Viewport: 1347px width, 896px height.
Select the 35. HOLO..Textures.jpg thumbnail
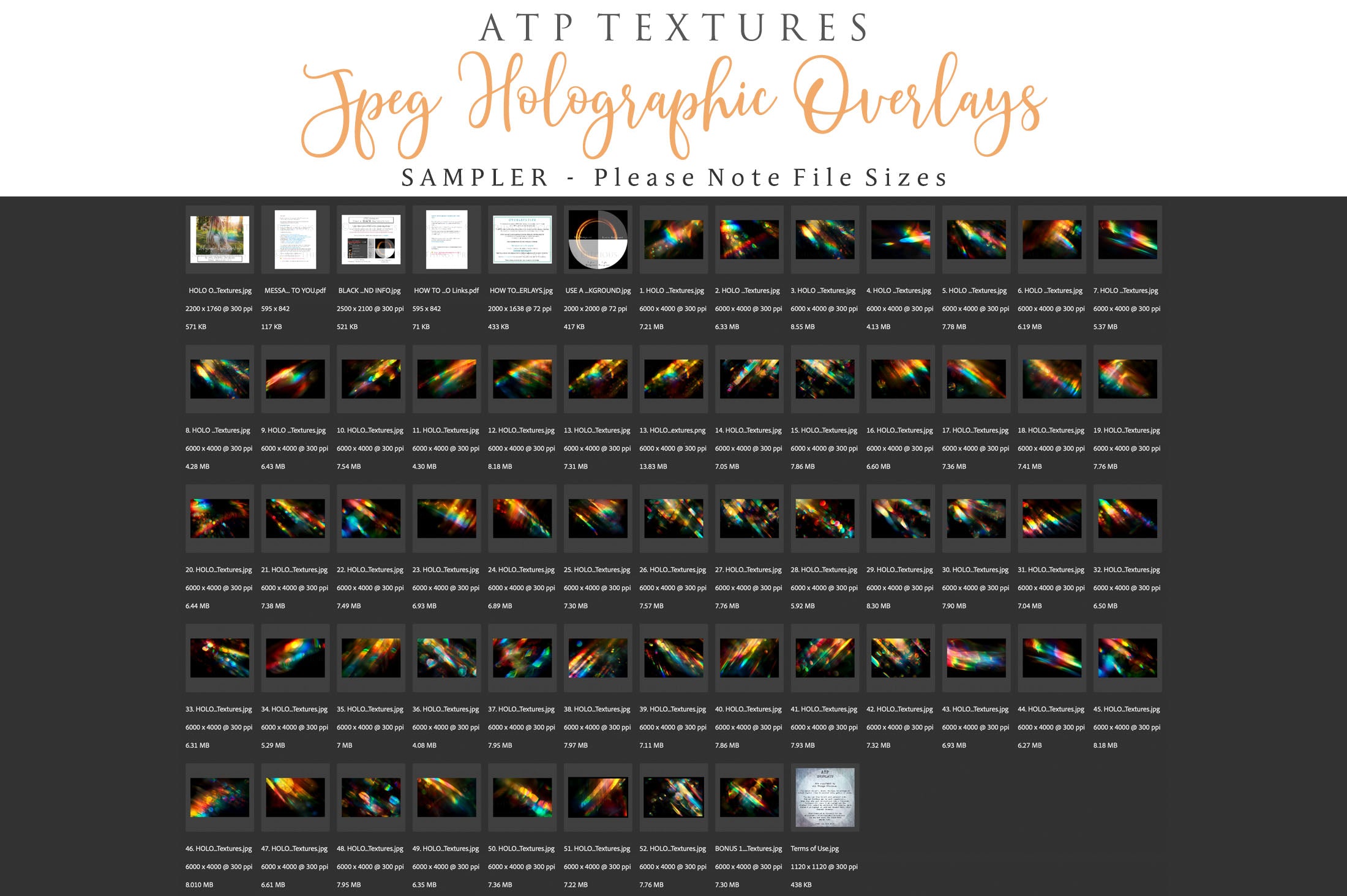pos(371,658)
